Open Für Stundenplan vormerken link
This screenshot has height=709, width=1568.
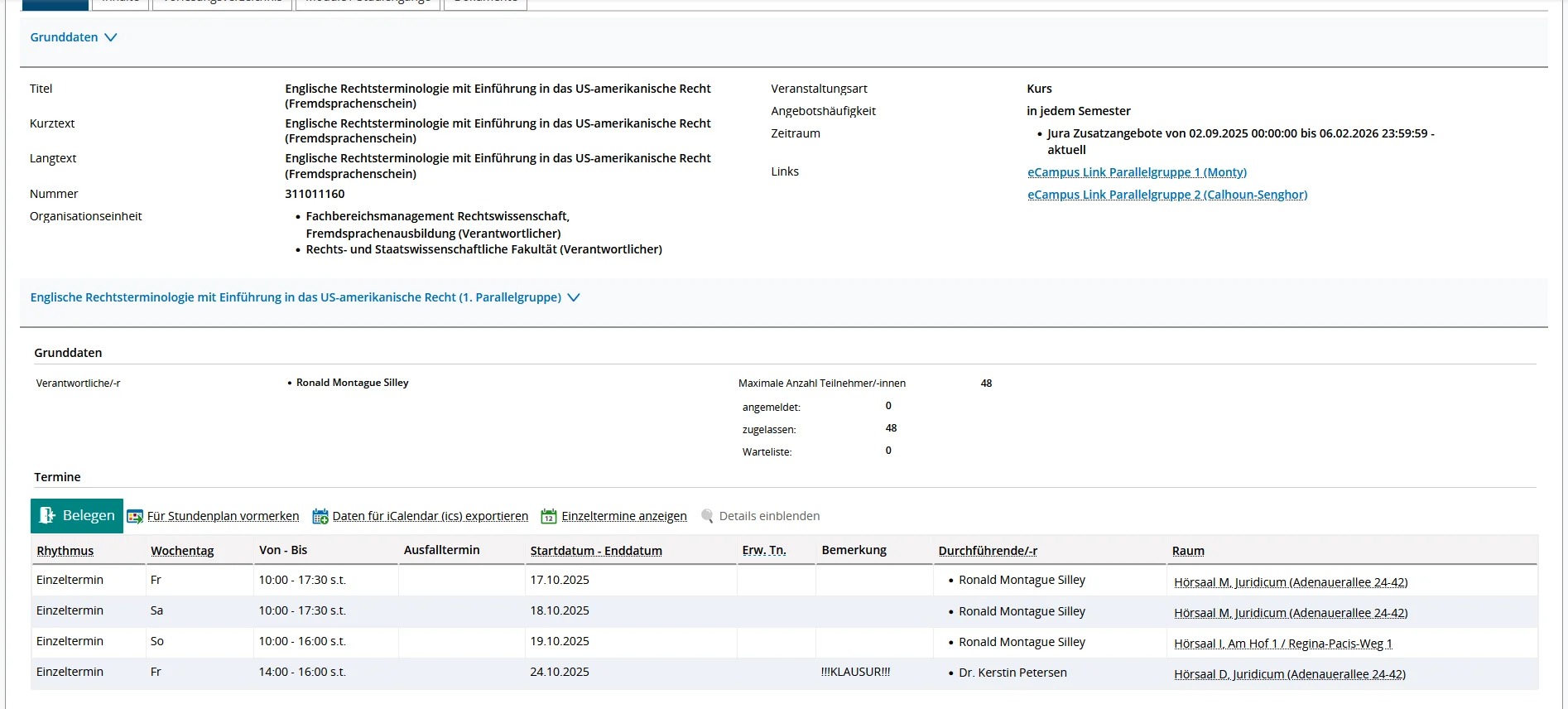point(224,516)
